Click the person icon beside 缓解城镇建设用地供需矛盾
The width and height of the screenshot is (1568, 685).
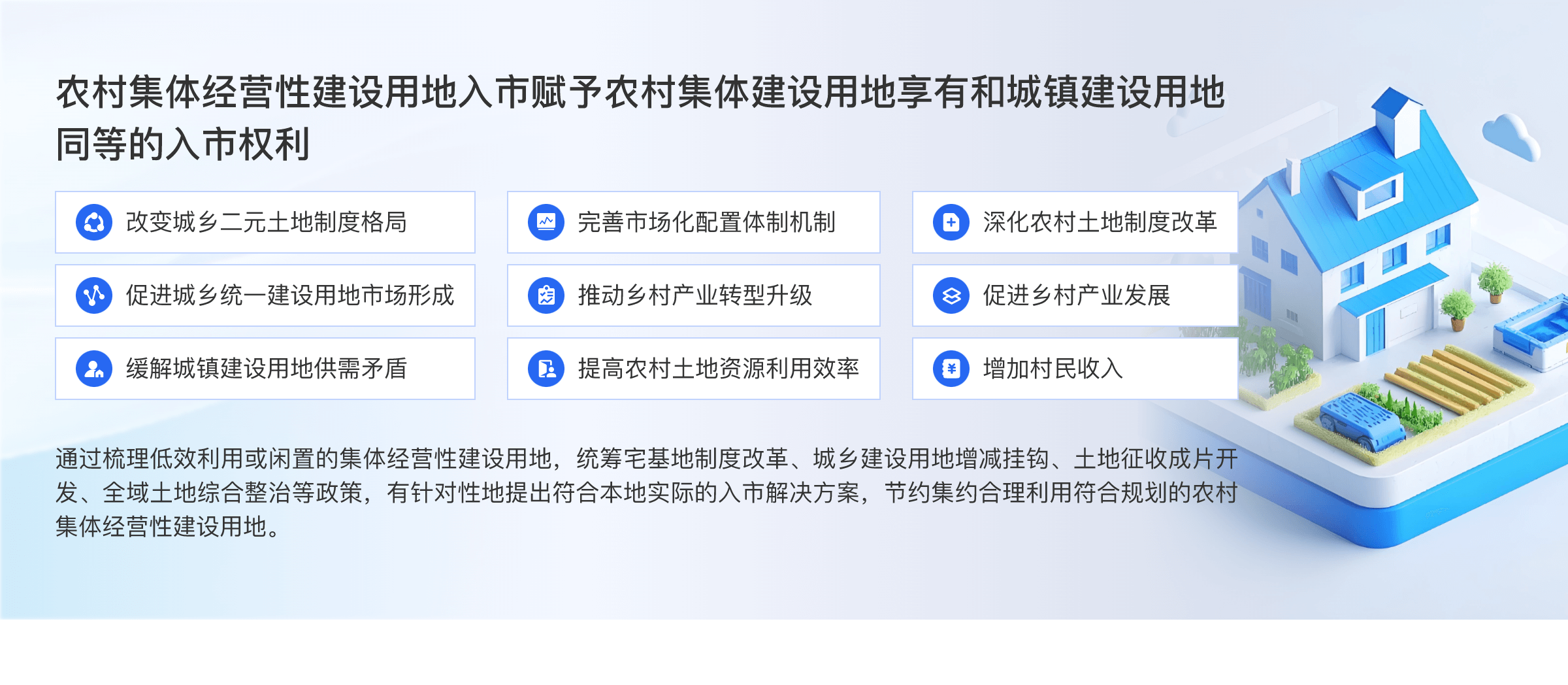(94, 369)
